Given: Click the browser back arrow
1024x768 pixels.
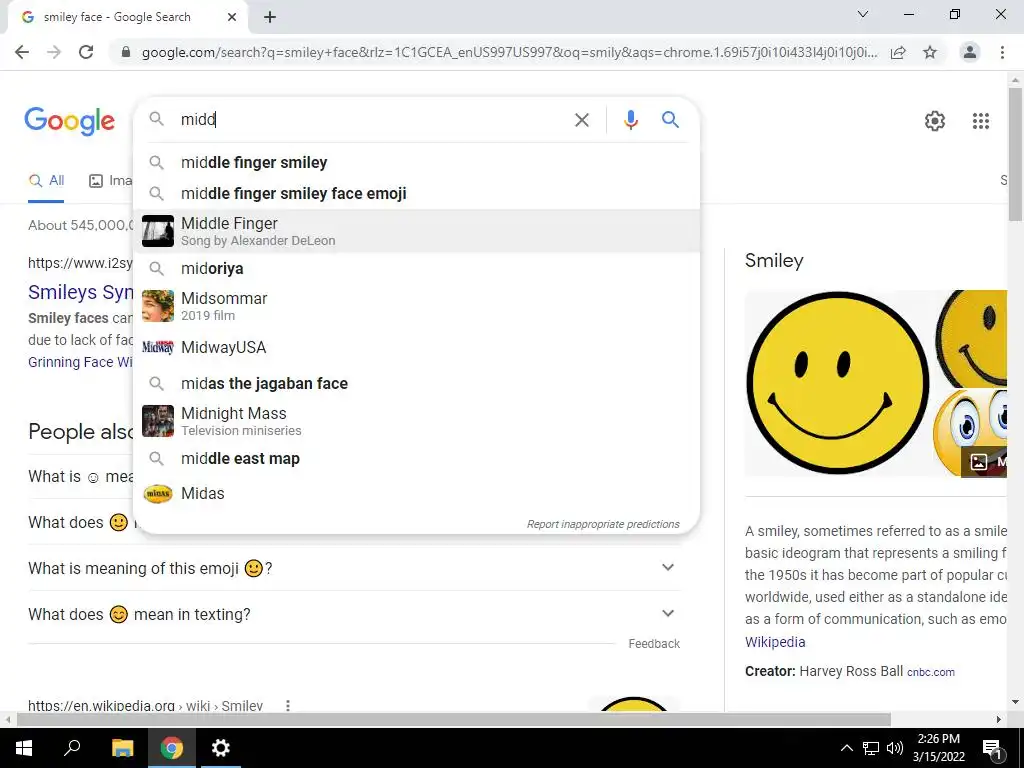Looking at the screenshot, I should click(22, 52).
